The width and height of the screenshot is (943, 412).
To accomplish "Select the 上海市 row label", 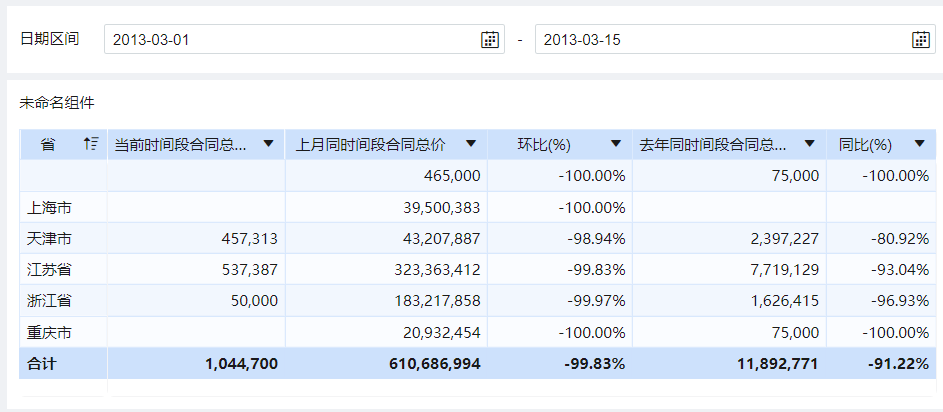I will pos(50,207).
